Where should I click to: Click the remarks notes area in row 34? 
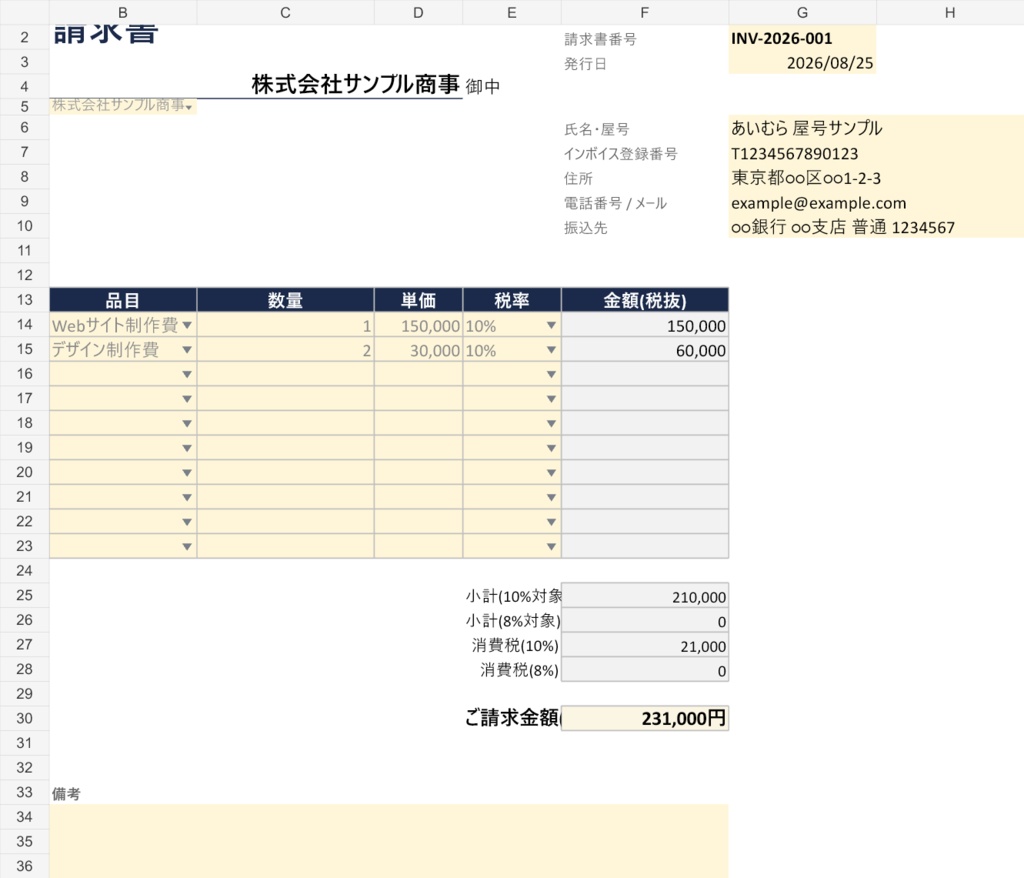coord(389,817)
